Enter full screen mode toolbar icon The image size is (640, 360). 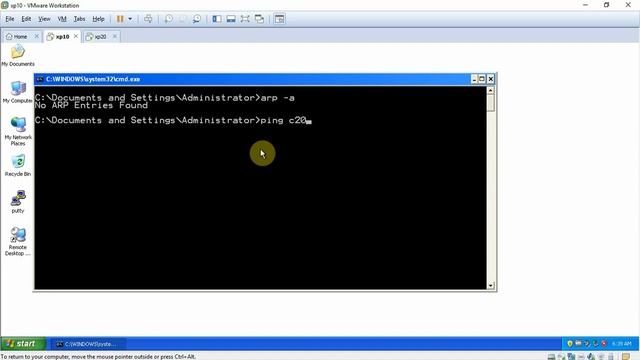[245, 19]
